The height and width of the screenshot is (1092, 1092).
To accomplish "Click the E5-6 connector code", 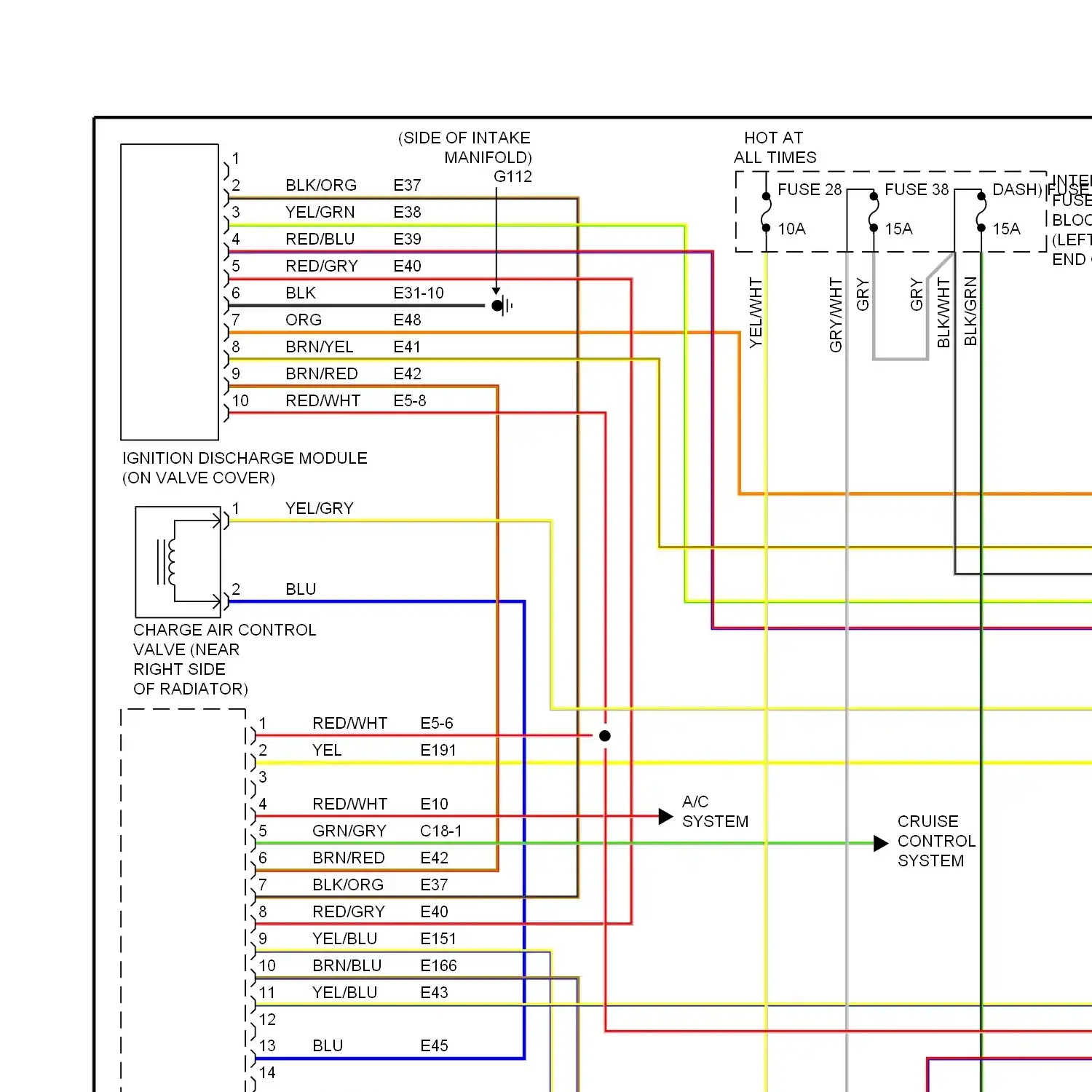I will [437, 724].
